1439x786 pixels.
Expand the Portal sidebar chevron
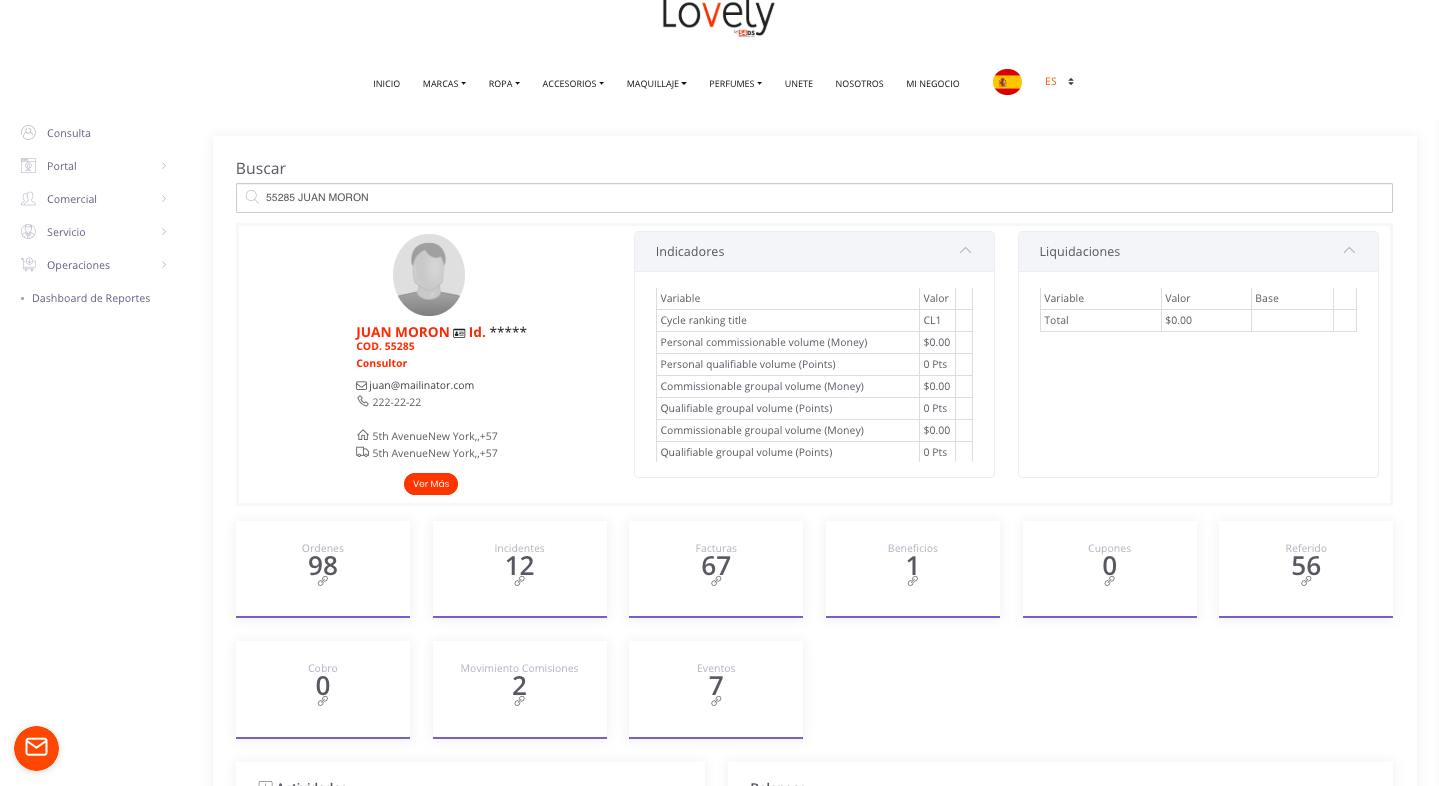164,166
